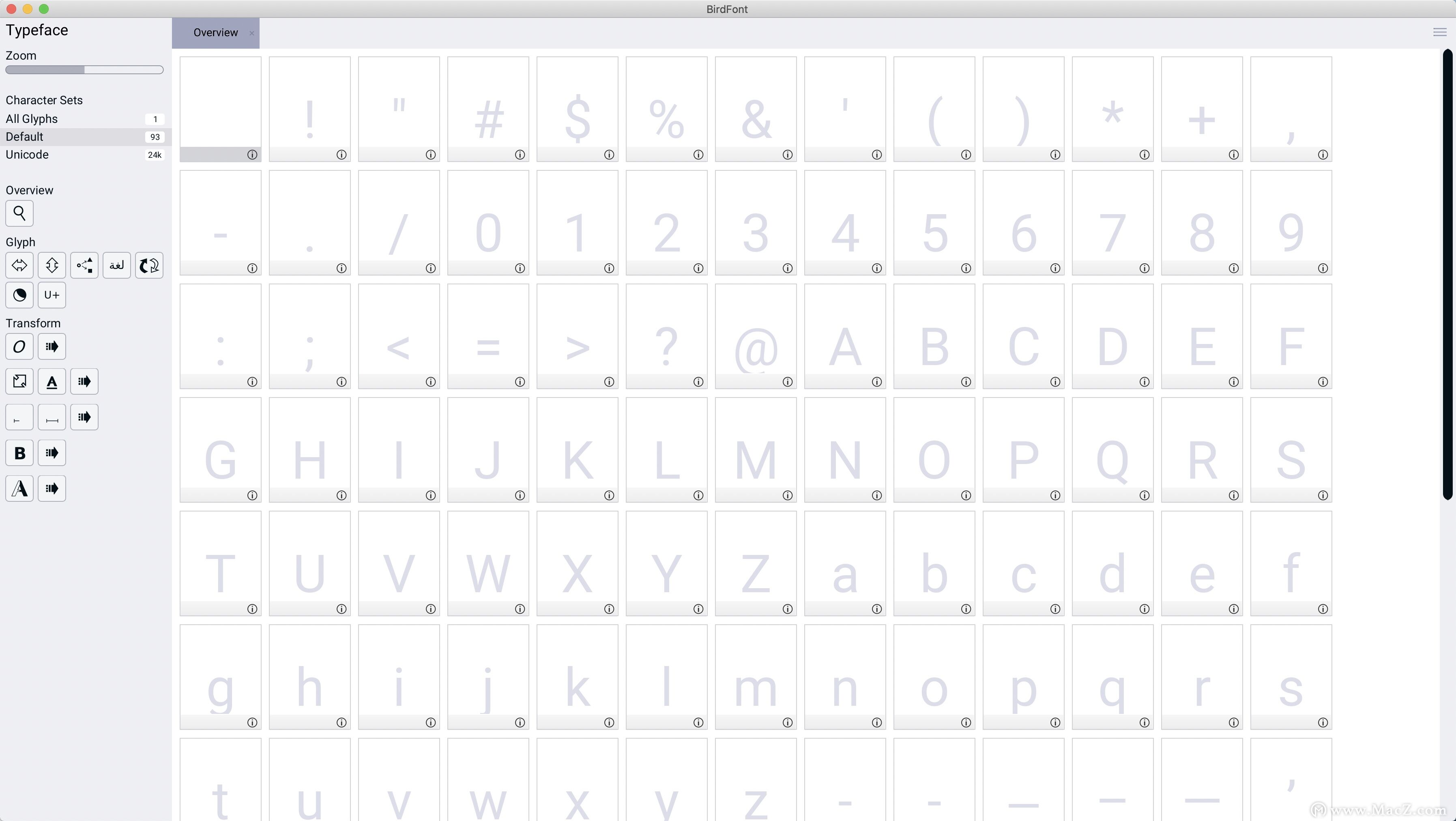Toggle the background contrast view

[19, 294]
